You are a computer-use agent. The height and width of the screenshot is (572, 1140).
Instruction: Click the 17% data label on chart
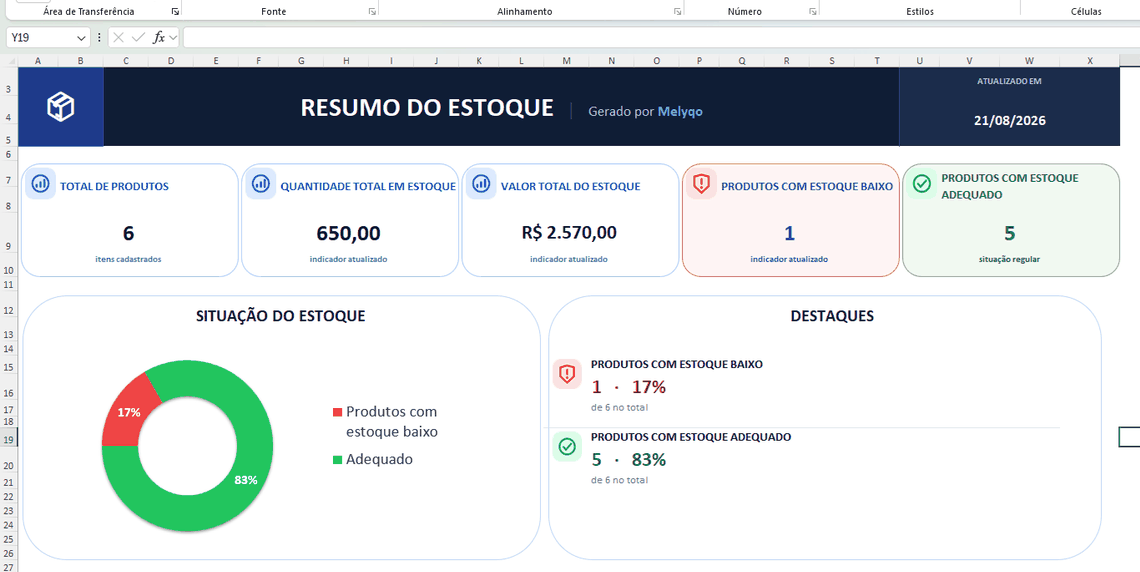[x=129, y=412]
